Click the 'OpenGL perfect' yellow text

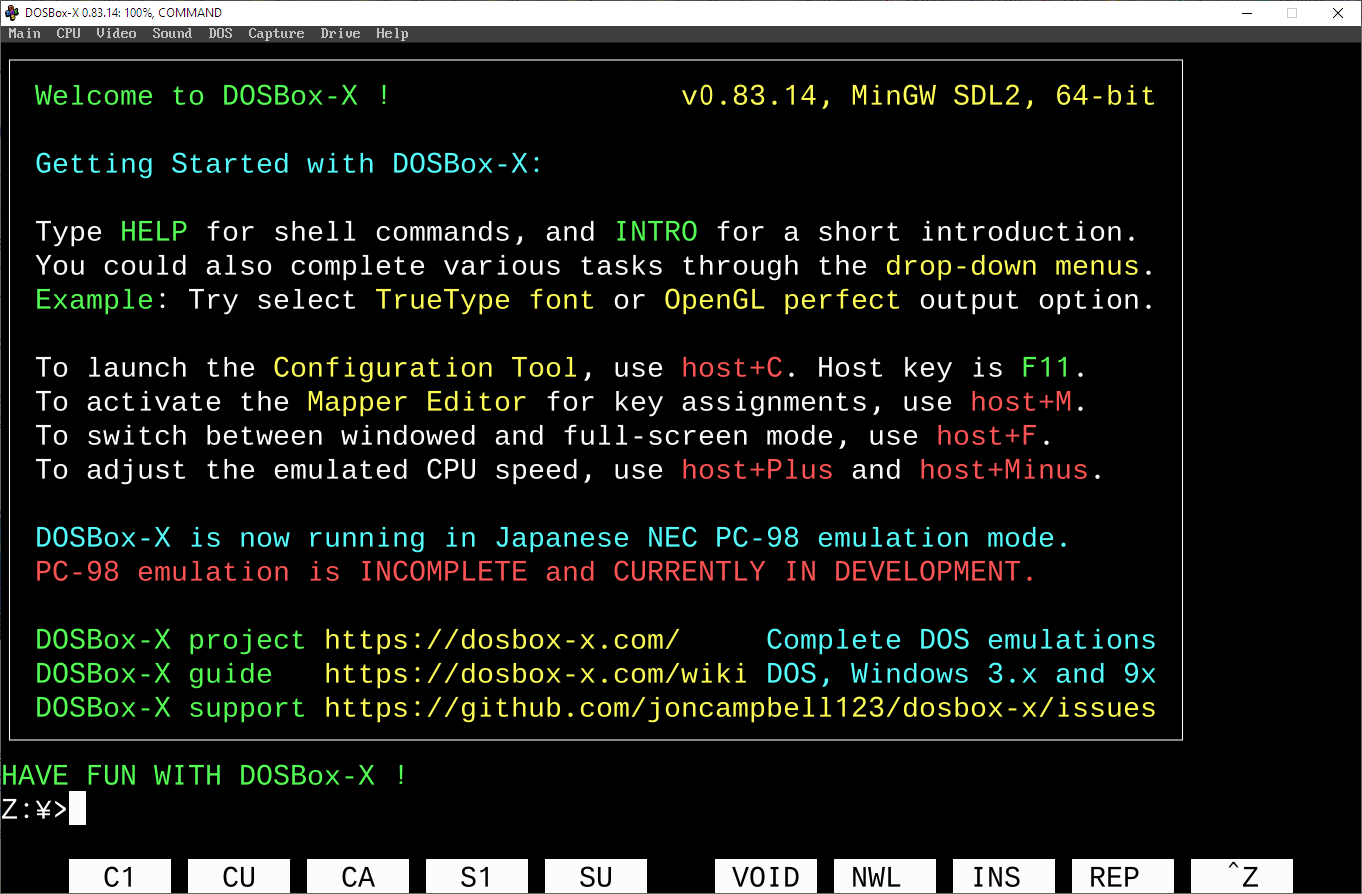coord(782,300)
